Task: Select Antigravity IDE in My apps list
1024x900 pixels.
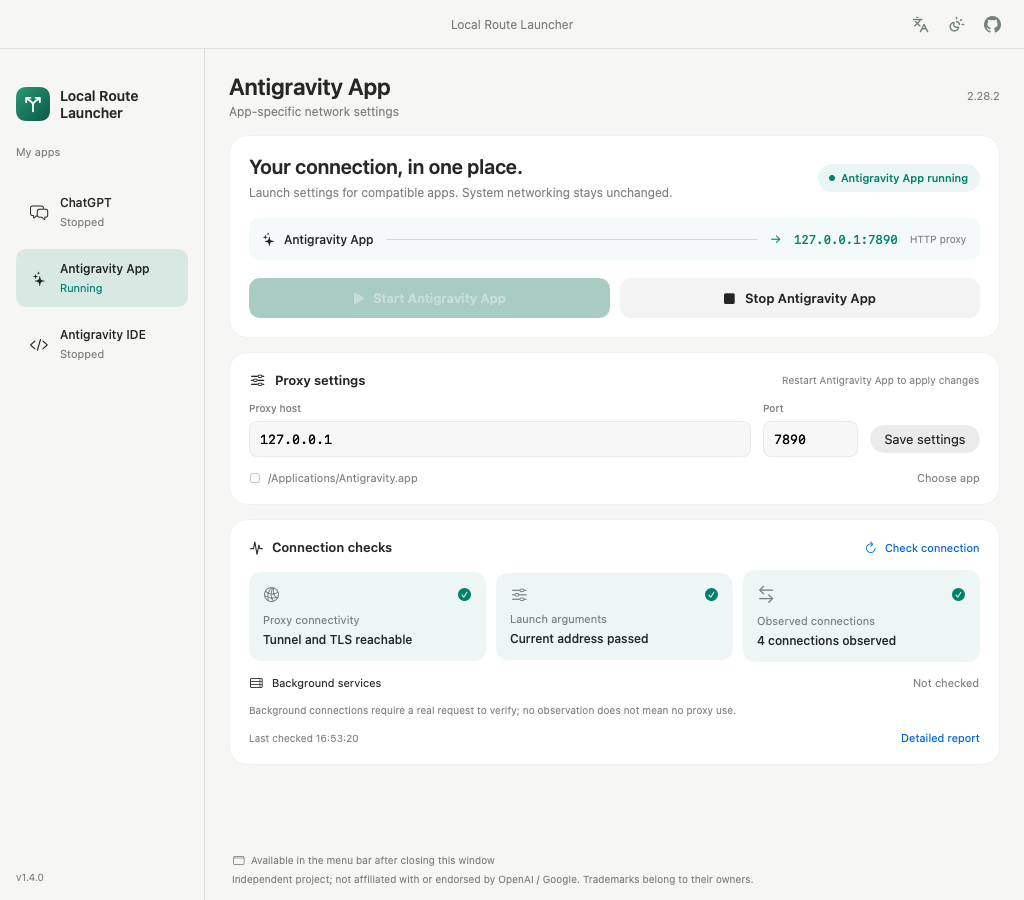Action: tap(102, 344)
